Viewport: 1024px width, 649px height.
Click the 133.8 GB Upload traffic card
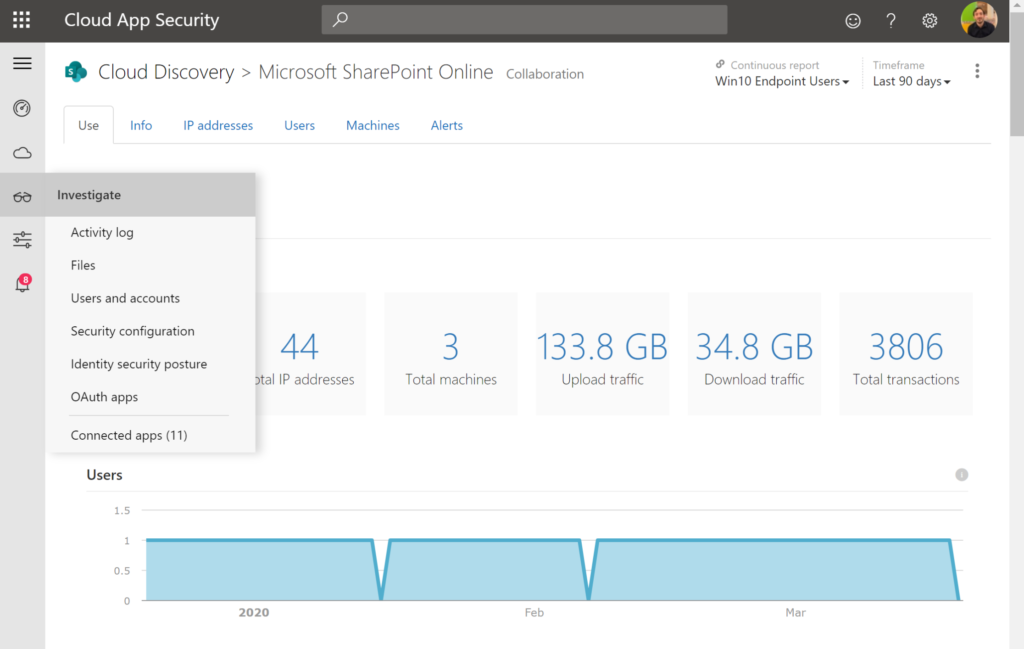point(602,354)
